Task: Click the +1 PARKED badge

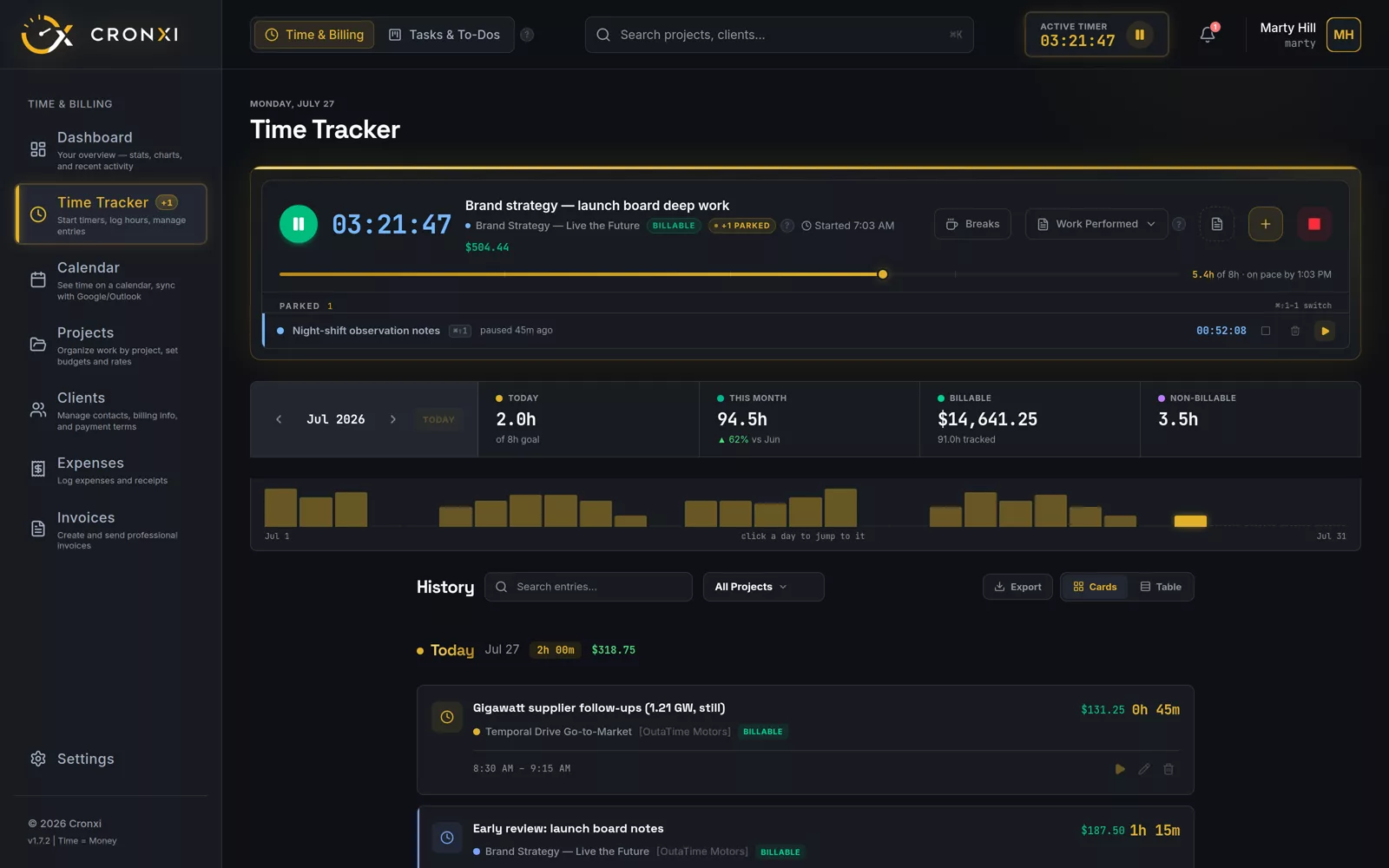Action: 742,226
